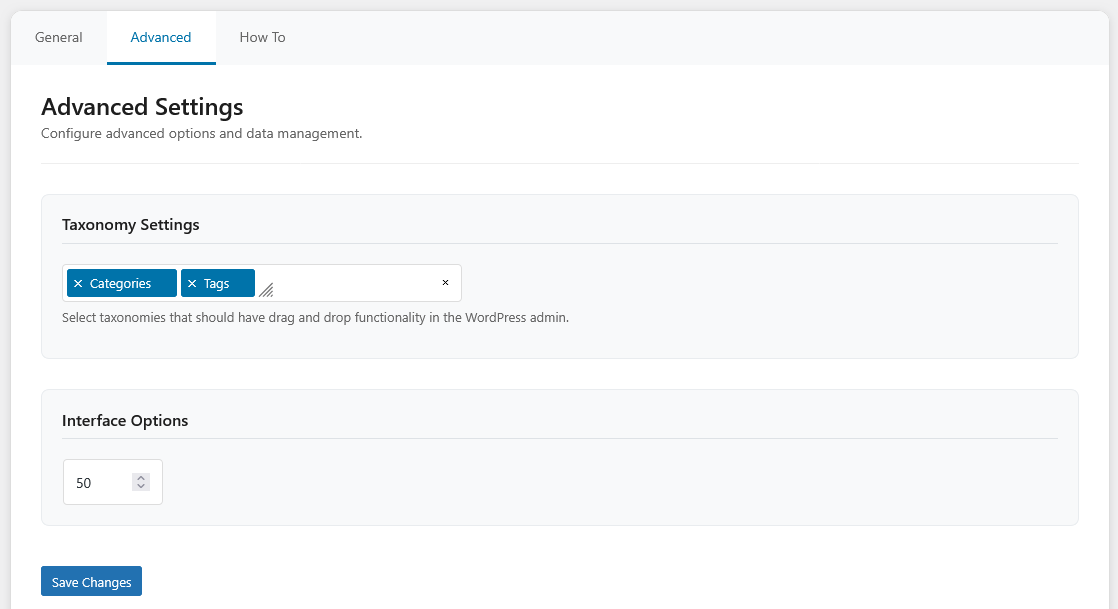Click the 'Configure advanced options' subtitle
Screen dimensions: 1118x609
click(201, 133)
